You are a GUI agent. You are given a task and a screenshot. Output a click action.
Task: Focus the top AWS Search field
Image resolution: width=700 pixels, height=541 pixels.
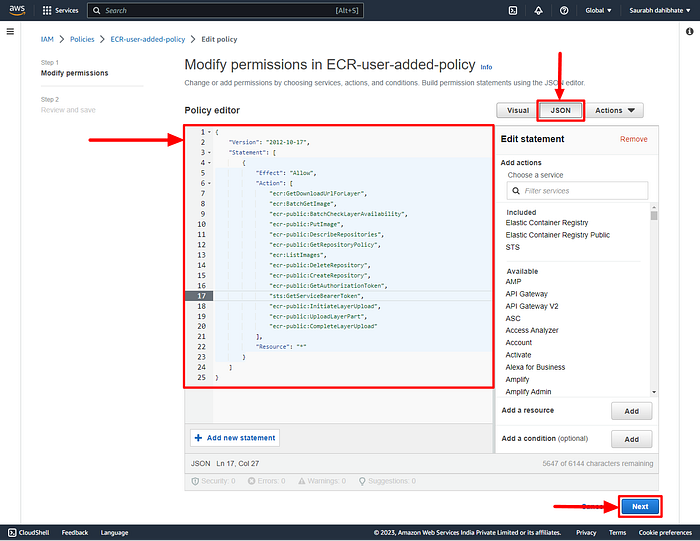pyautogui.click(x=225, y=10)
